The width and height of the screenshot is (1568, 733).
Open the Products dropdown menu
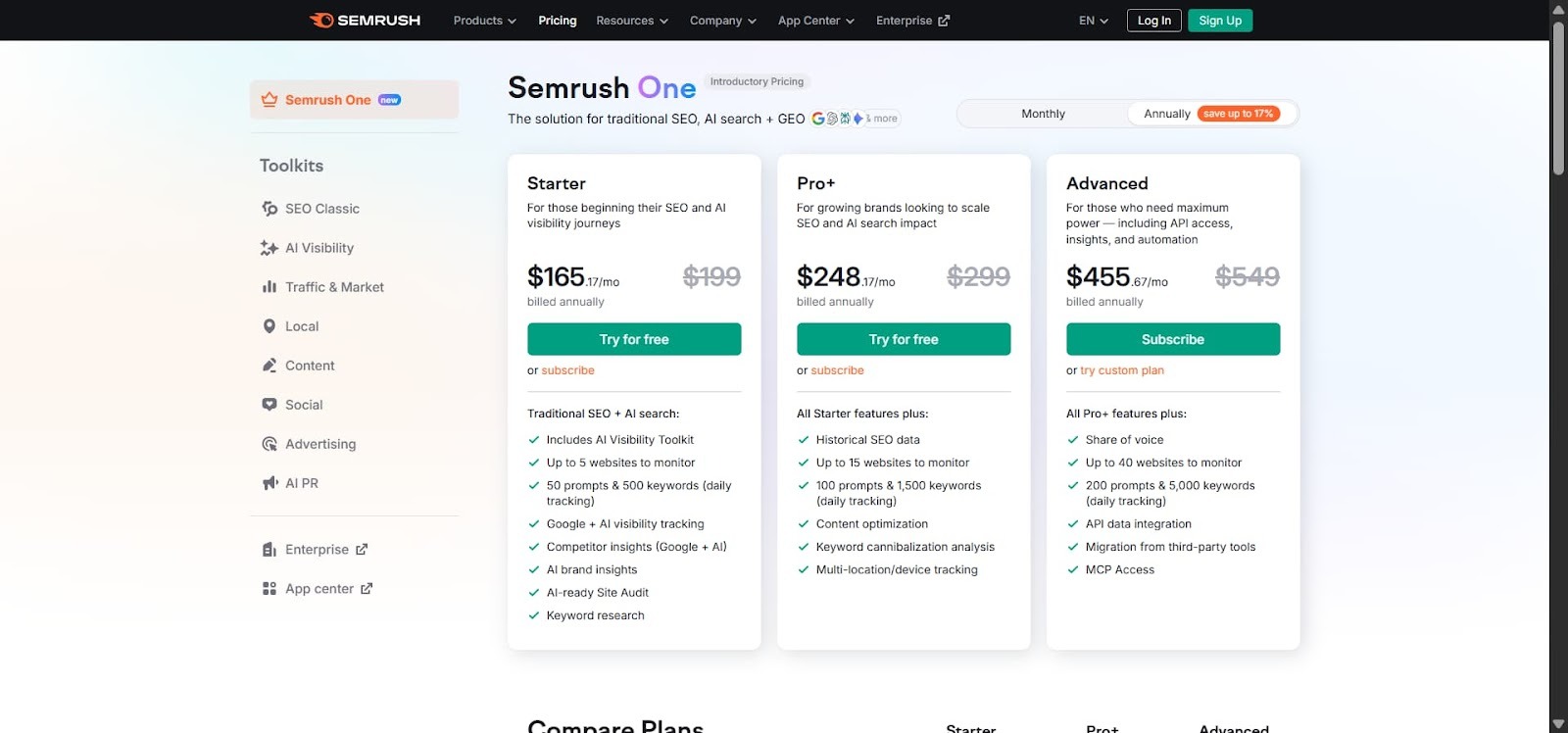coord(485,21)
